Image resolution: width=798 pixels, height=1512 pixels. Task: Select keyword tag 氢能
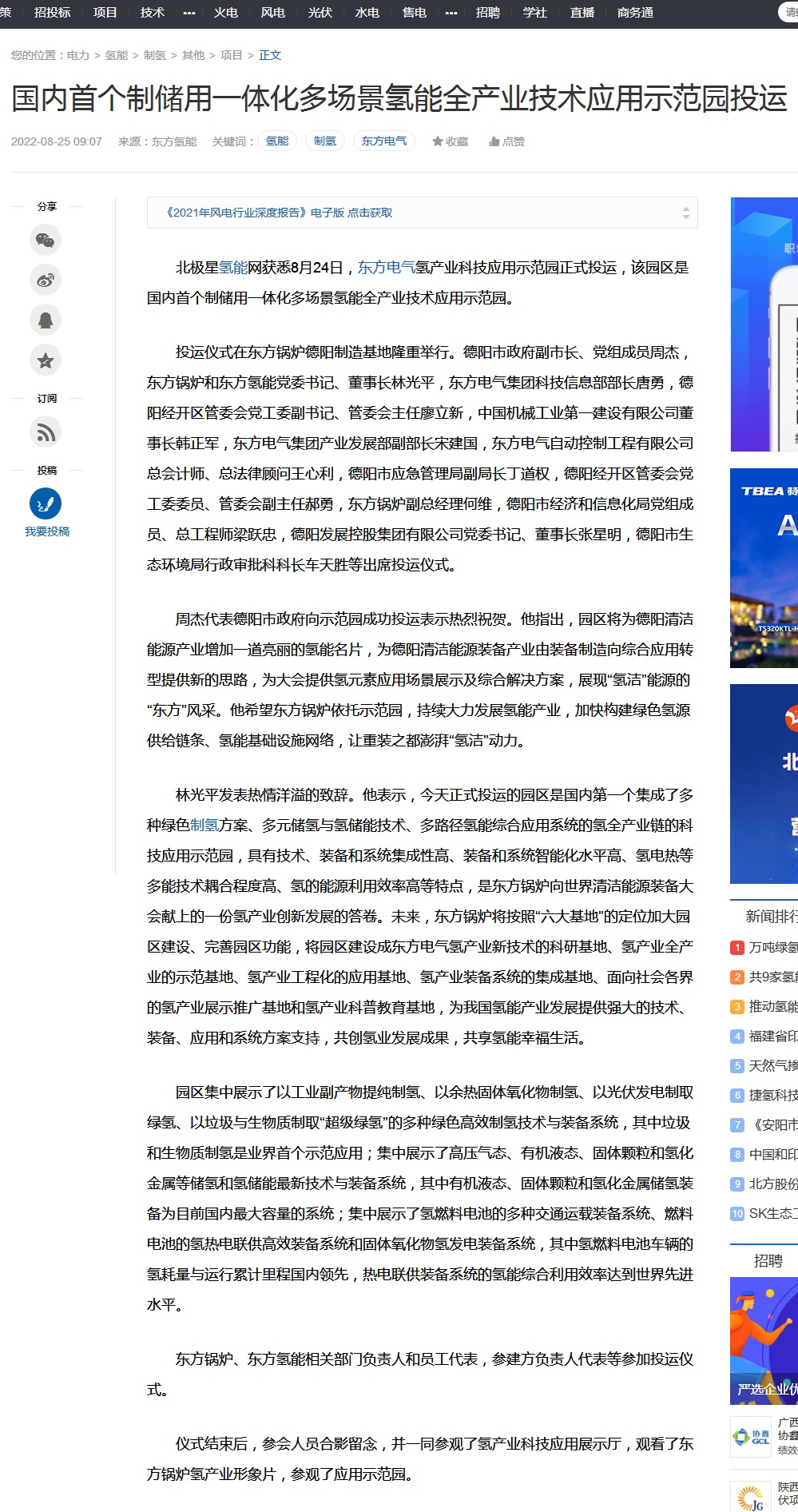pos(277,141)
